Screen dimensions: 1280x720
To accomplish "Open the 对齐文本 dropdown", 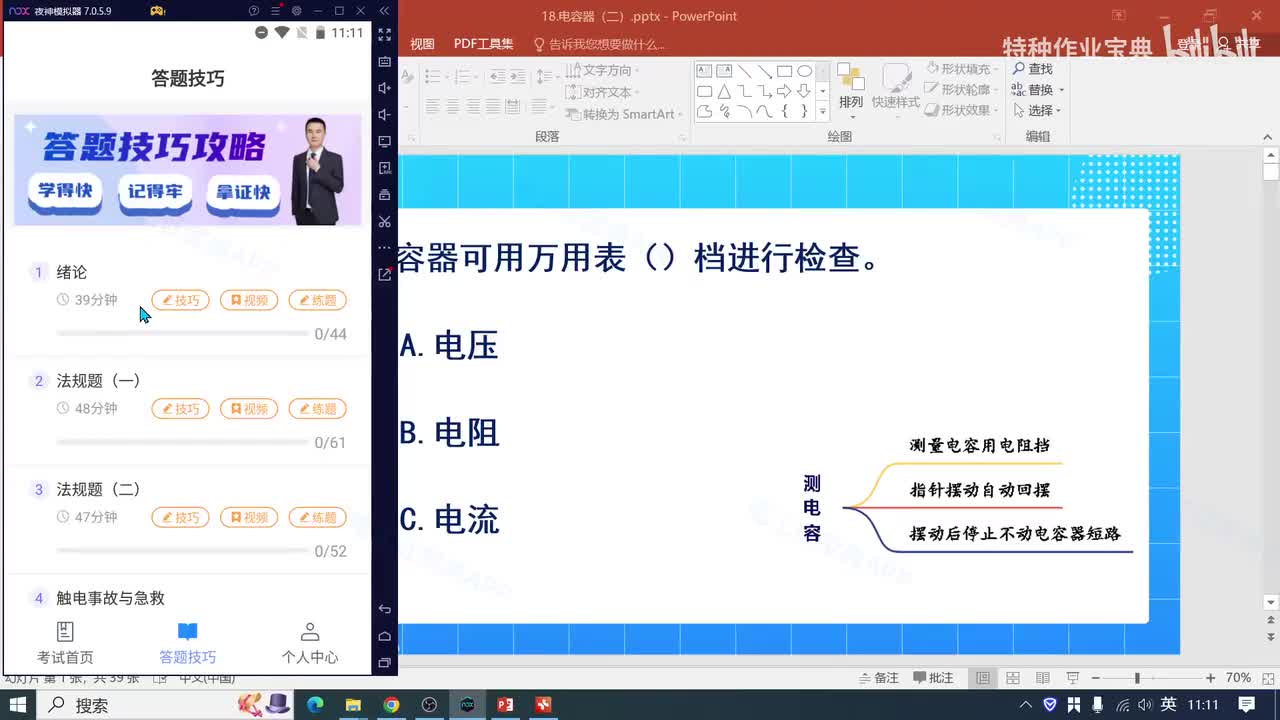I will (x=603, y=92).
